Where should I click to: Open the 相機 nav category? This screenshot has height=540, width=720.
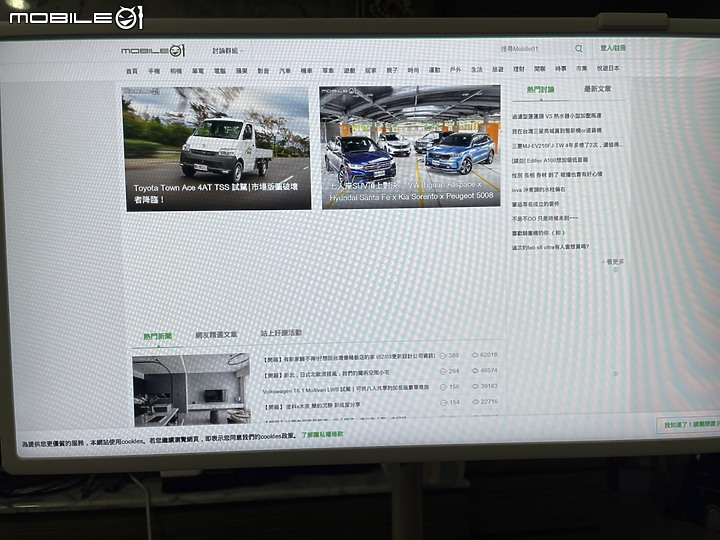176,71
